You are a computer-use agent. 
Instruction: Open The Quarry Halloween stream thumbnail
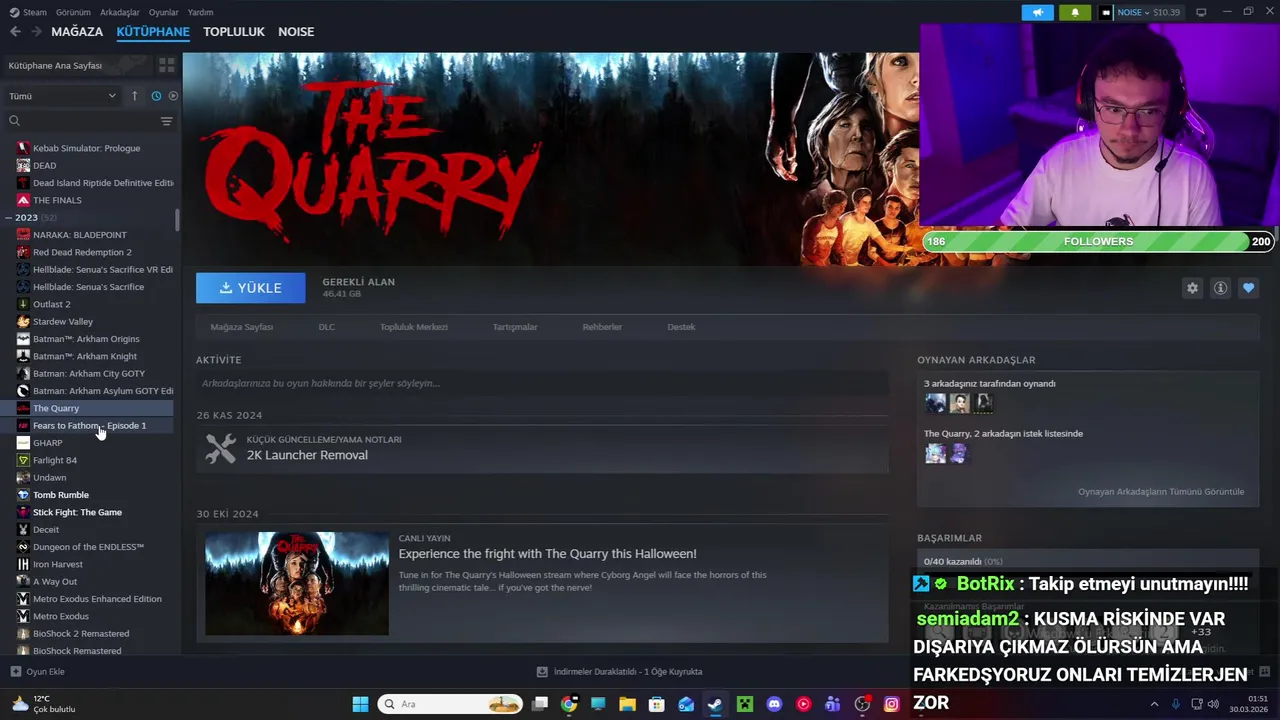pyautogui.click(x=297, y=583)
